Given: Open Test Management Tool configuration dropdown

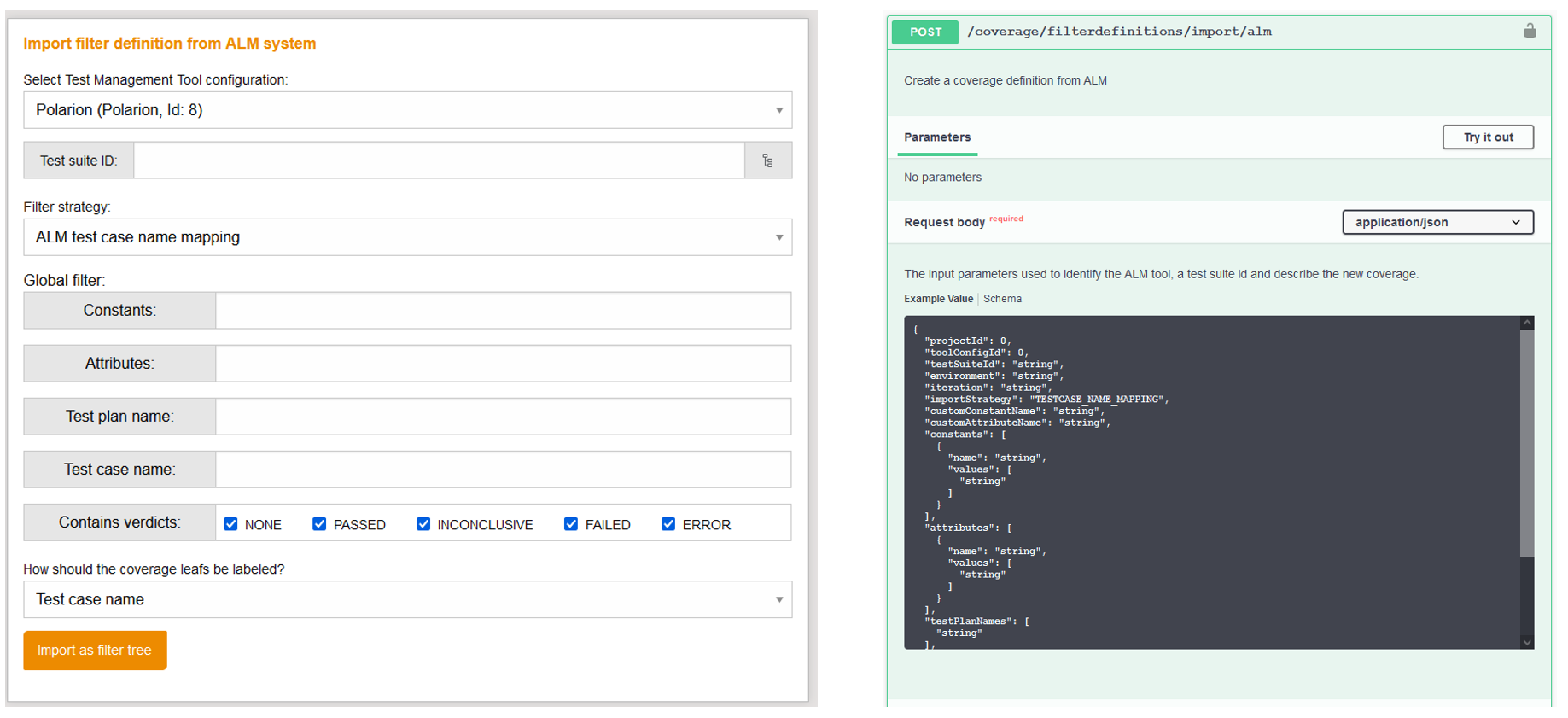Looking at the screenshot, I should (x=407, y=110).
